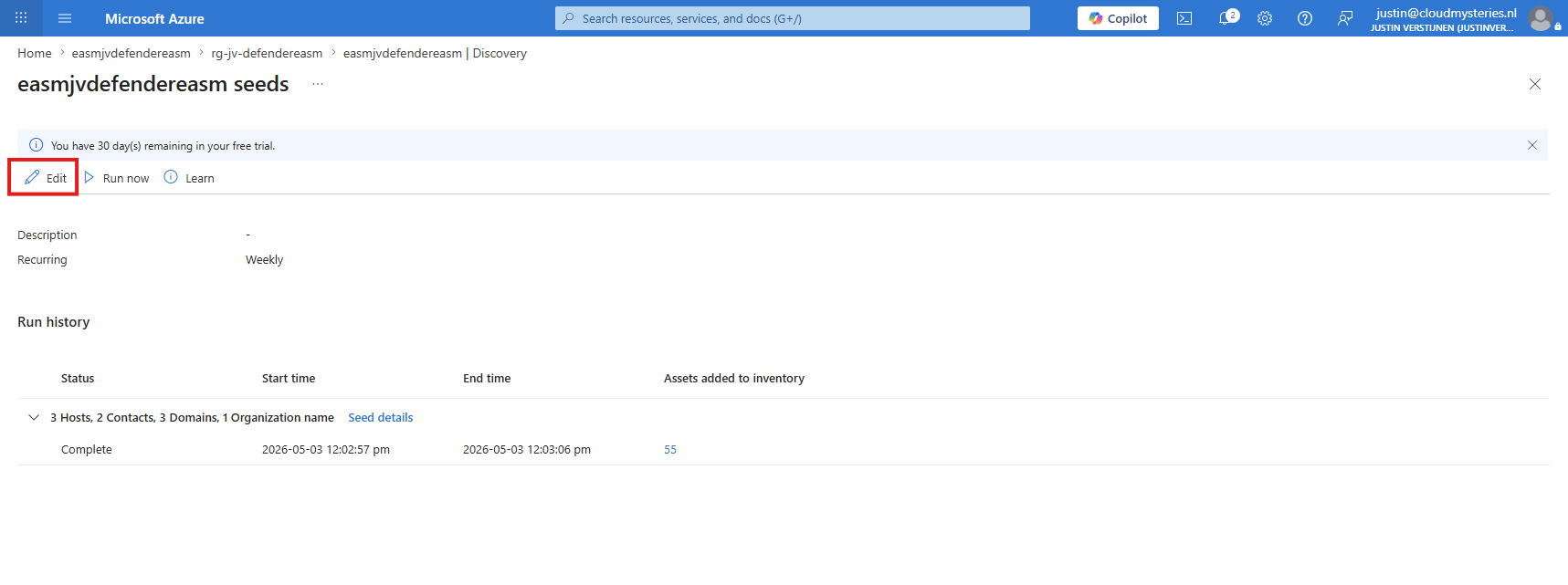The width and height of the screenshot is (1568, 585).
Task: Open the Seed details link
Action: pos(381,417)
